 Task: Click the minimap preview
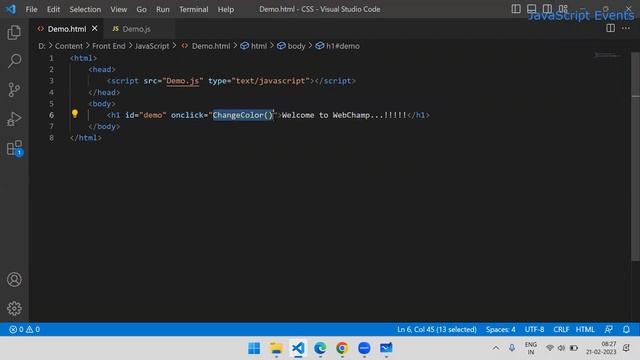[x=606, y=55]
